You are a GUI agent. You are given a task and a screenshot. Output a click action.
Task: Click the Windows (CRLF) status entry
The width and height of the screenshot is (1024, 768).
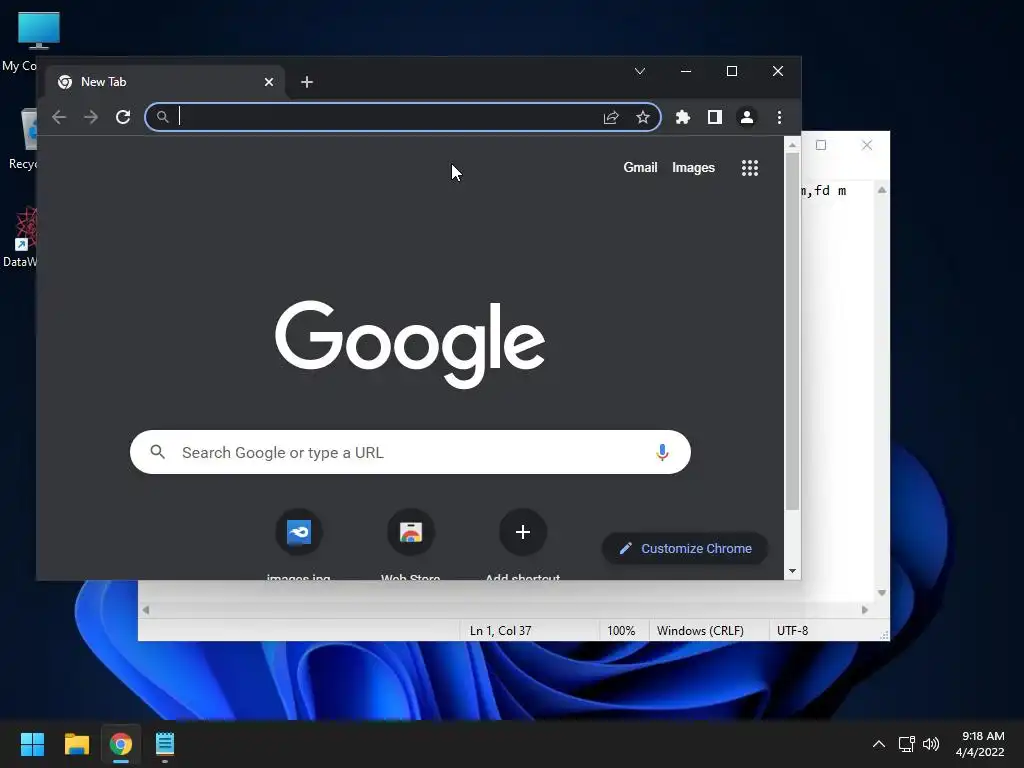700,631
